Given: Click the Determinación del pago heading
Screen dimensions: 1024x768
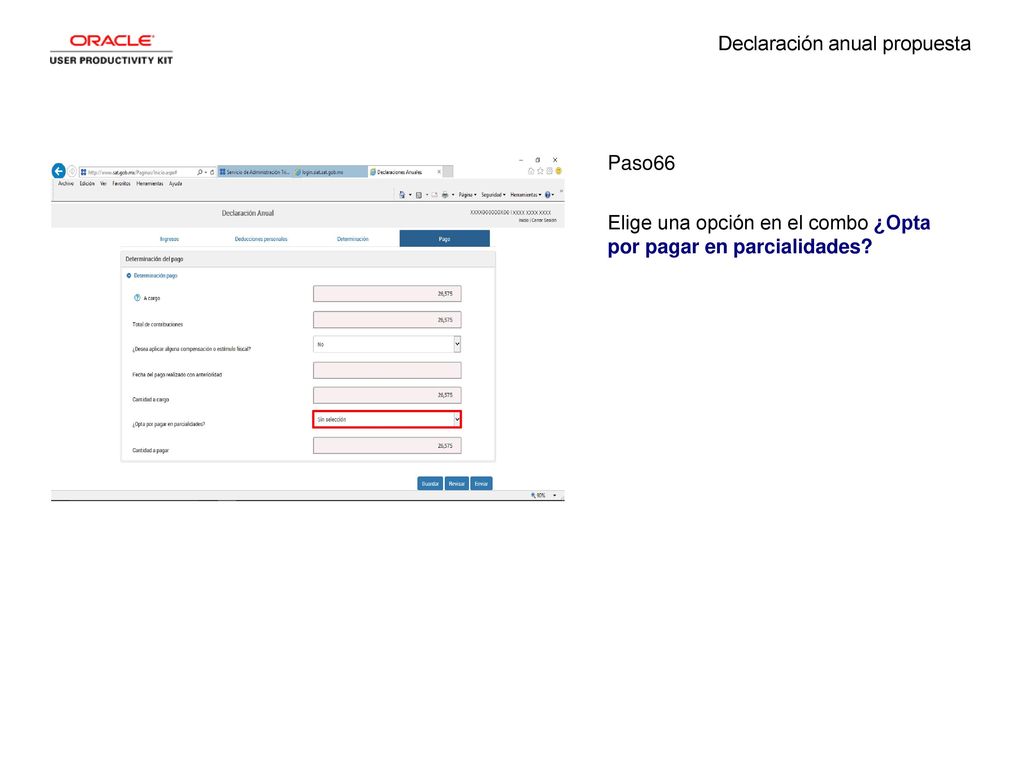Looking at the screenshot, I should tap(155, 259).
